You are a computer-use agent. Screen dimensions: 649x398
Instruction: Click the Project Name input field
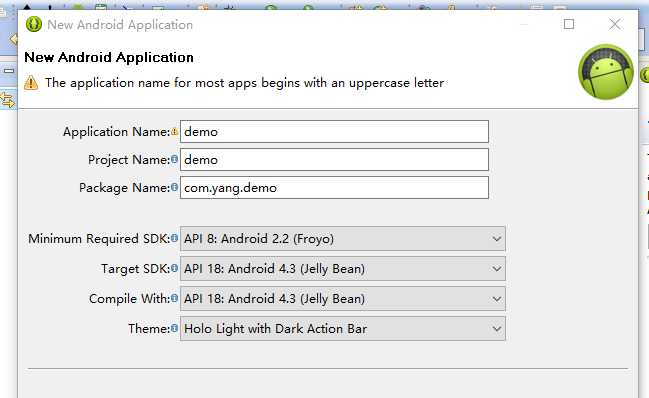tap(334, 160)
